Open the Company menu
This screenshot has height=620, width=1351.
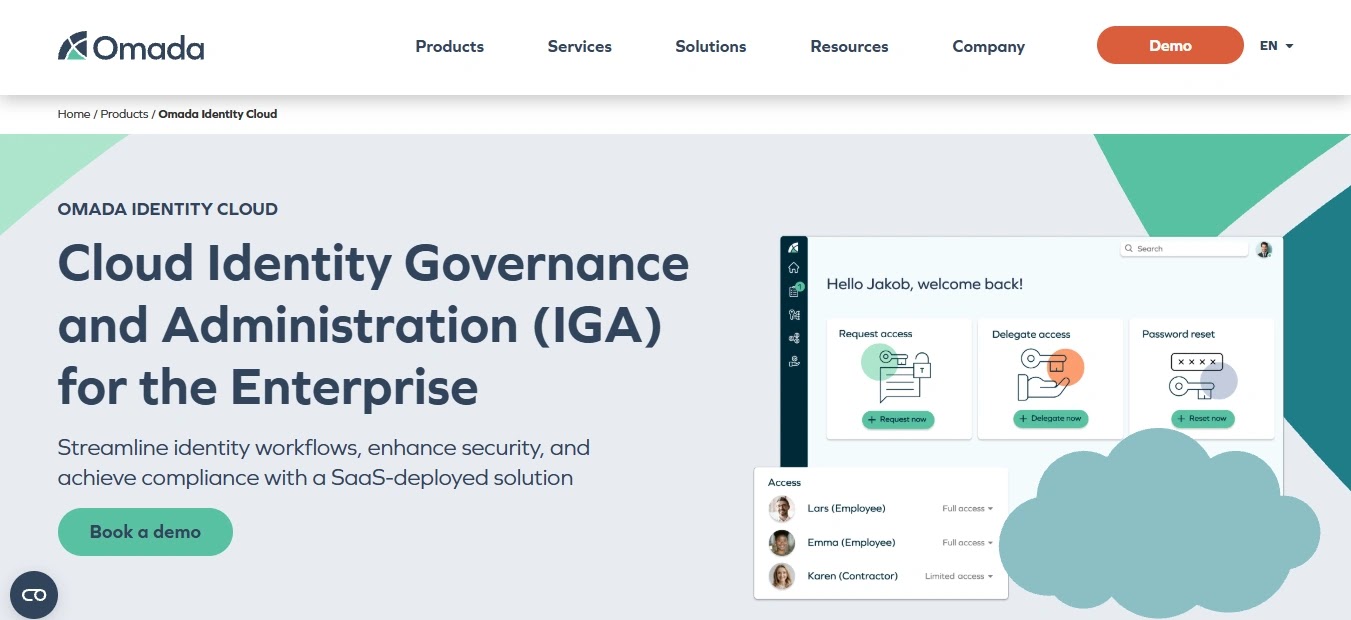tap(989, 46)
